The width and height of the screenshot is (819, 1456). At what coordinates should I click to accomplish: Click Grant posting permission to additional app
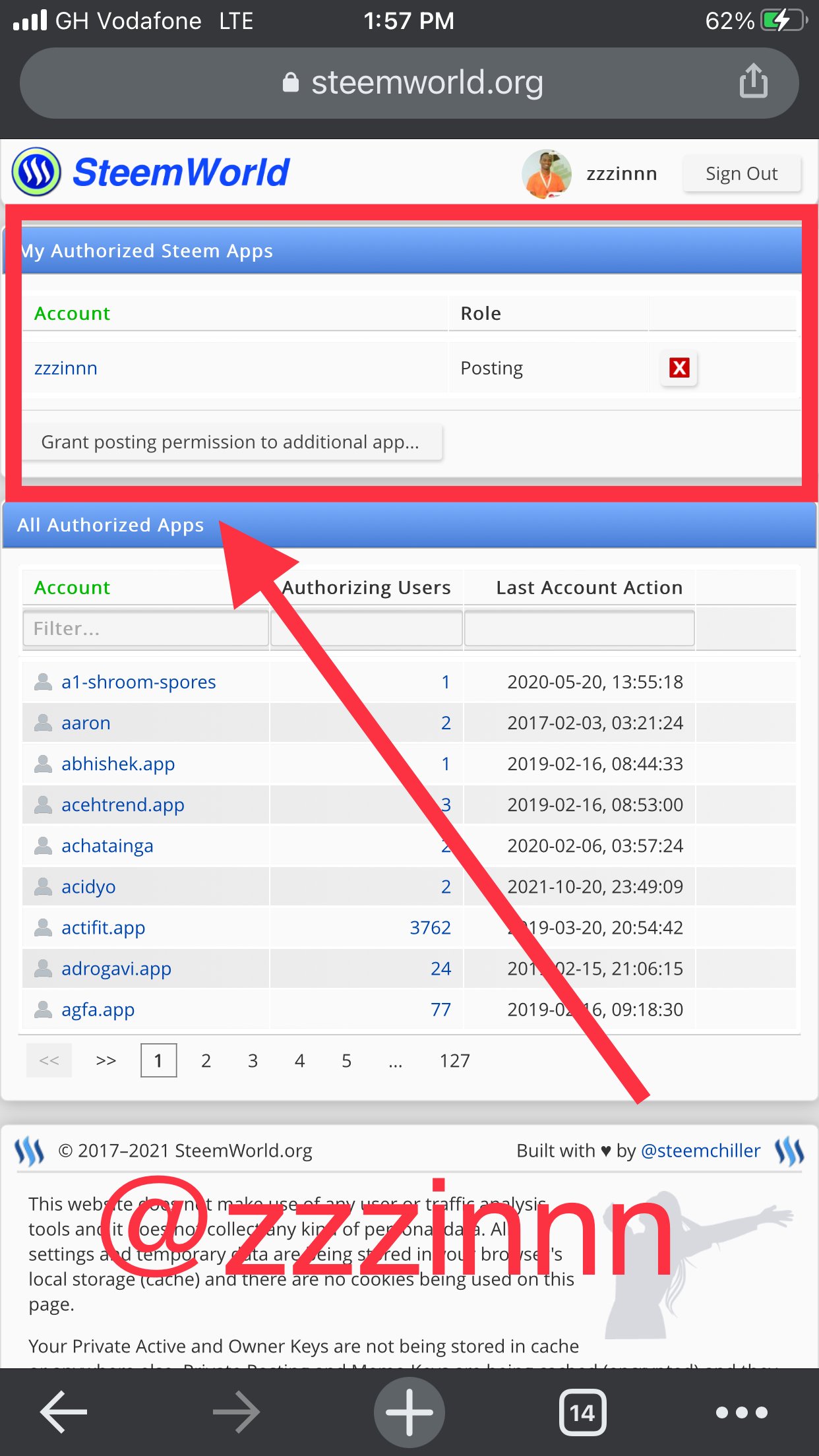pyautogui.click(x=232, y=442)
